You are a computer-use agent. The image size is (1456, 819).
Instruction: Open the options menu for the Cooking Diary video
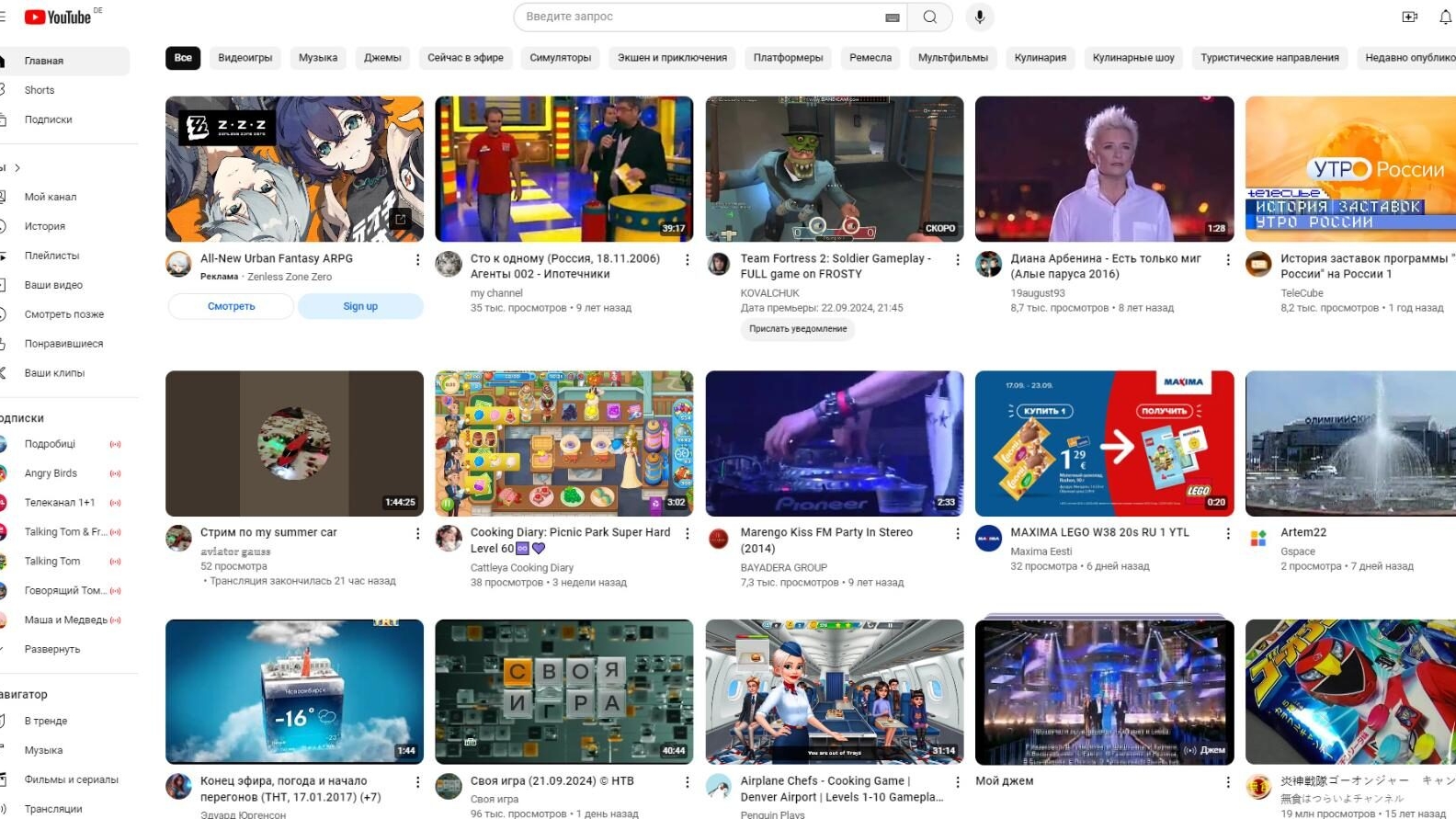tap(688, 533)
